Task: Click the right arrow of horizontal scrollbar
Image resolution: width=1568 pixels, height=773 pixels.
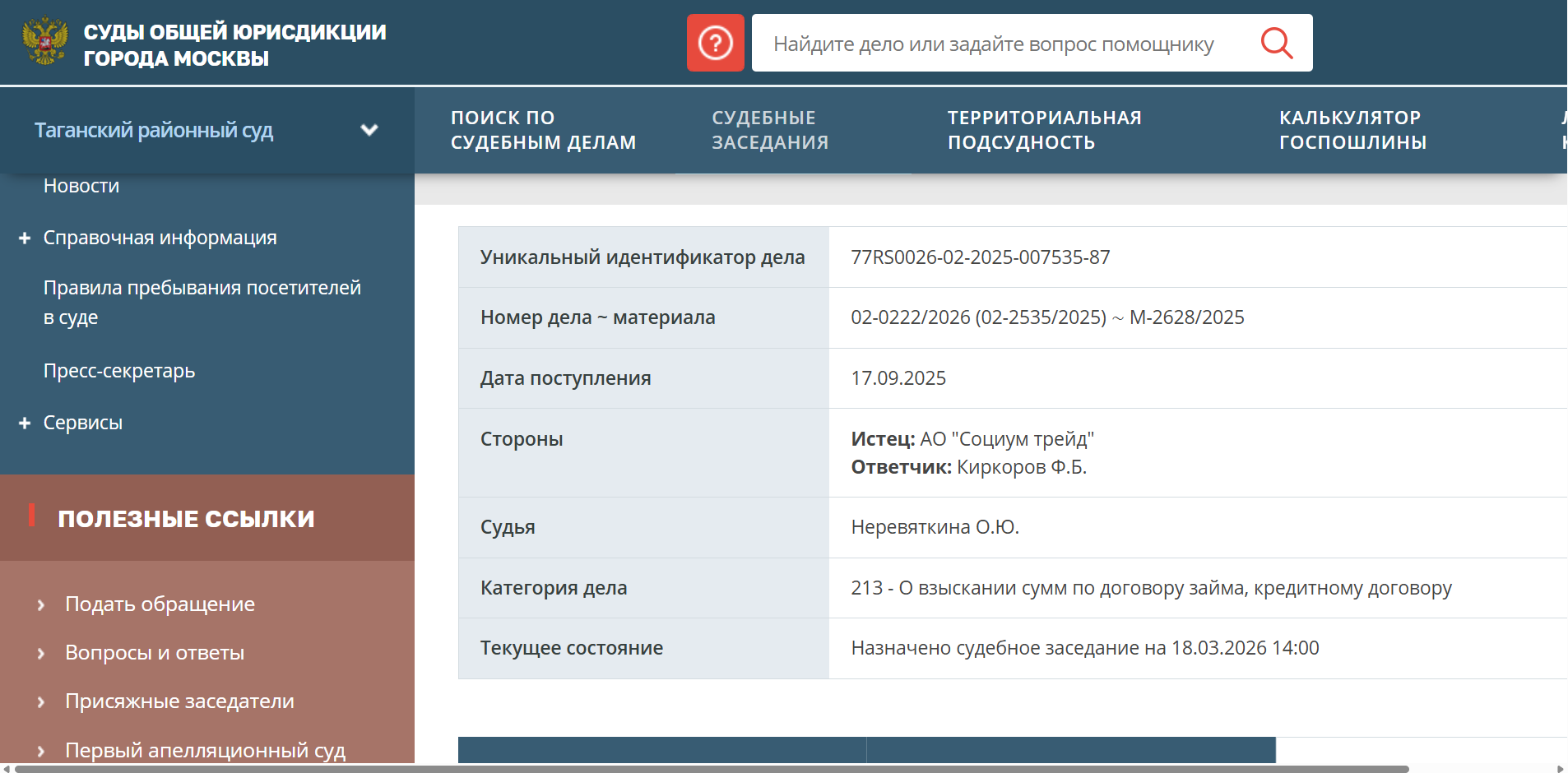Action: click(1561, 769)
